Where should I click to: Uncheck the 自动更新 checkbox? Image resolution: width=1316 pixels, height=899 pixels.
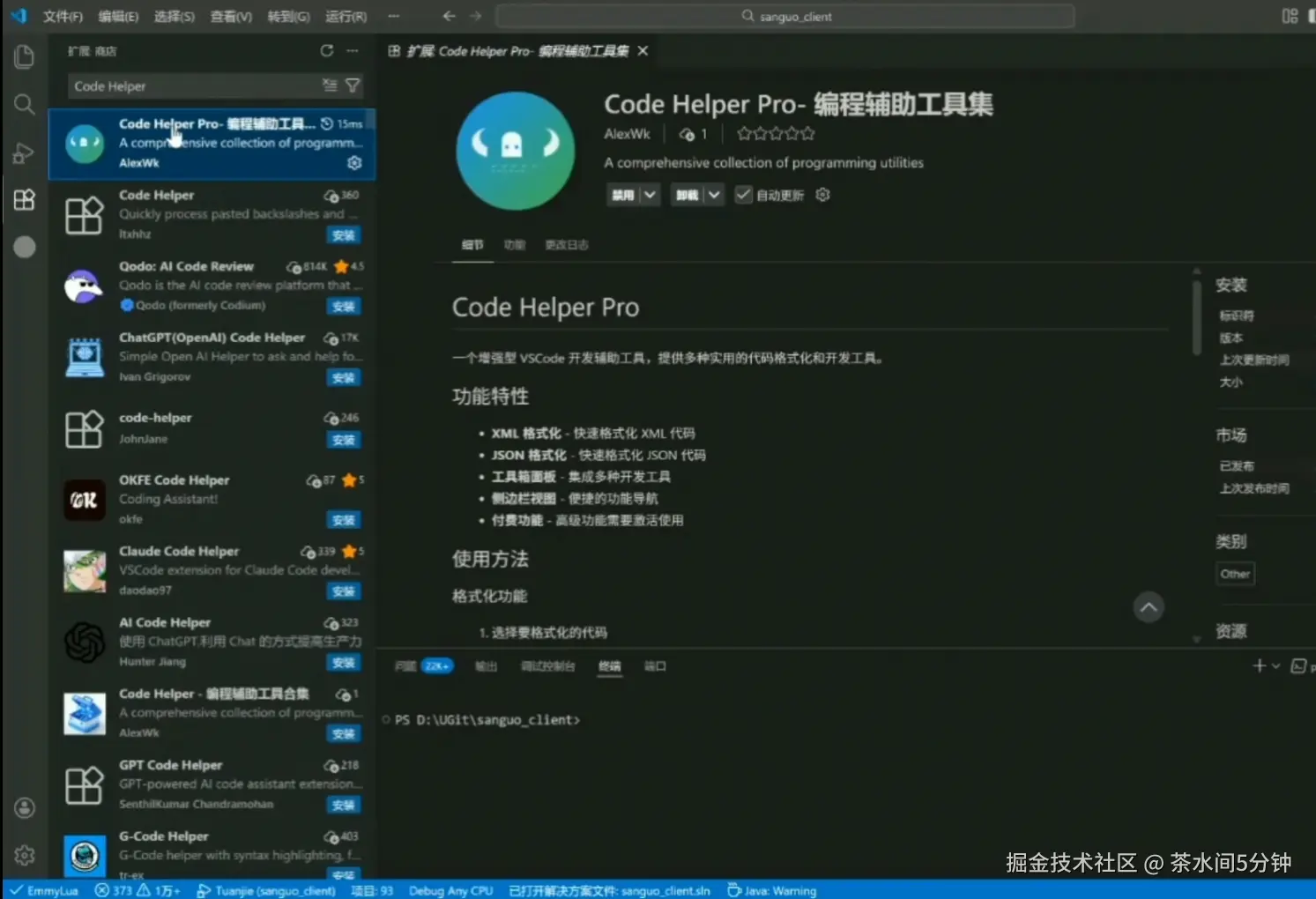[743, 194]
